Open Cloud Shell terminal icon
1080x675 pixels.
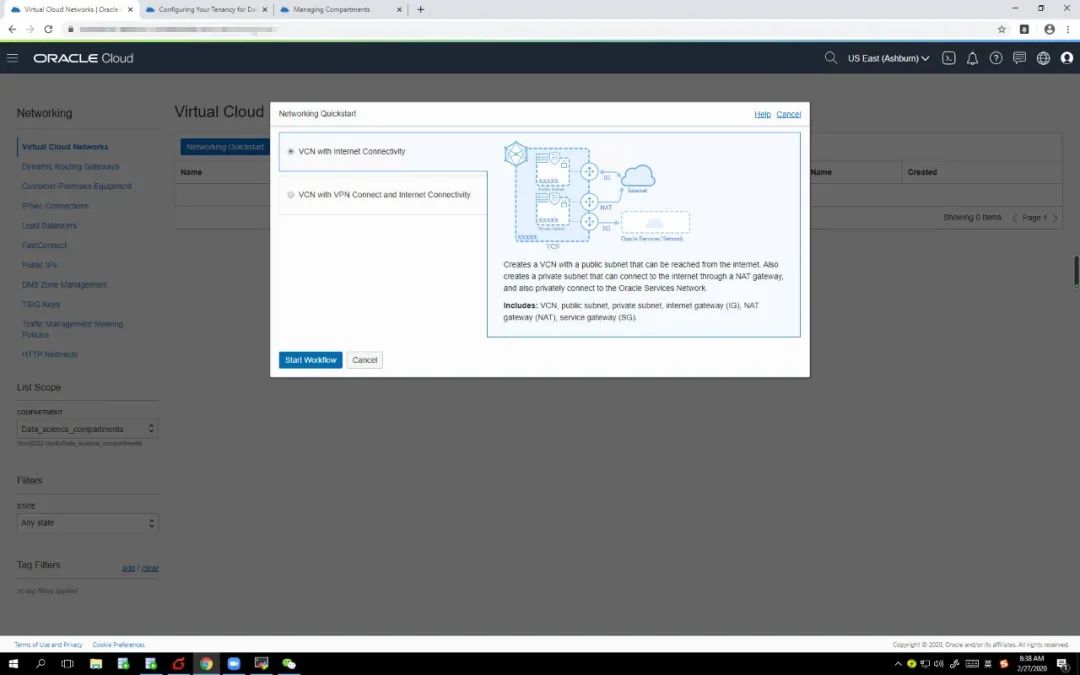(x=948, y=59)
